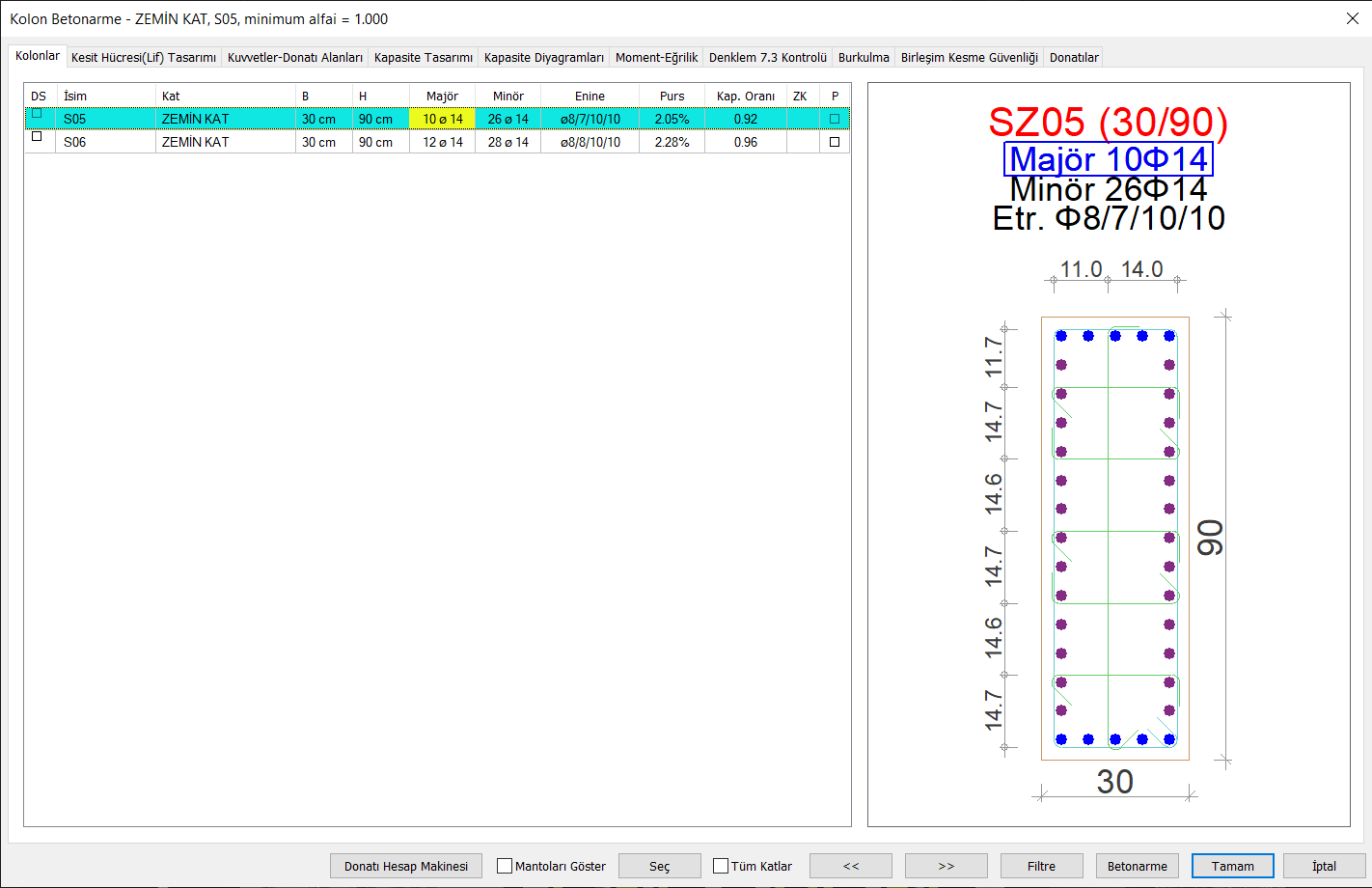Viewport: 1372px width, 888px height.
Task: Click the 14.0 top dimension label
Action: (x=1142, y=269)
